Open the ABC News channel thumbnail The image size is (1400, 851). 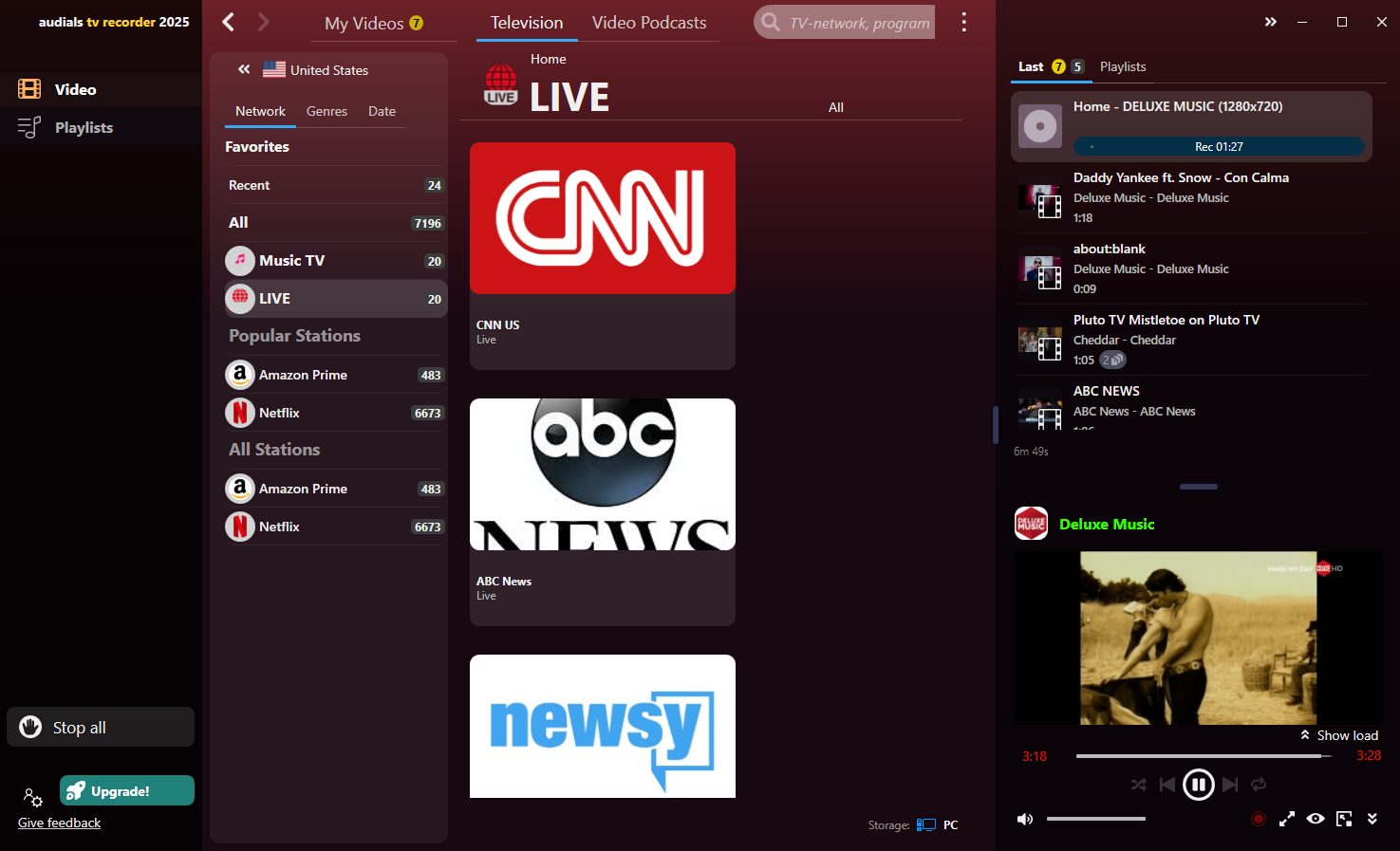coord(603,474)
